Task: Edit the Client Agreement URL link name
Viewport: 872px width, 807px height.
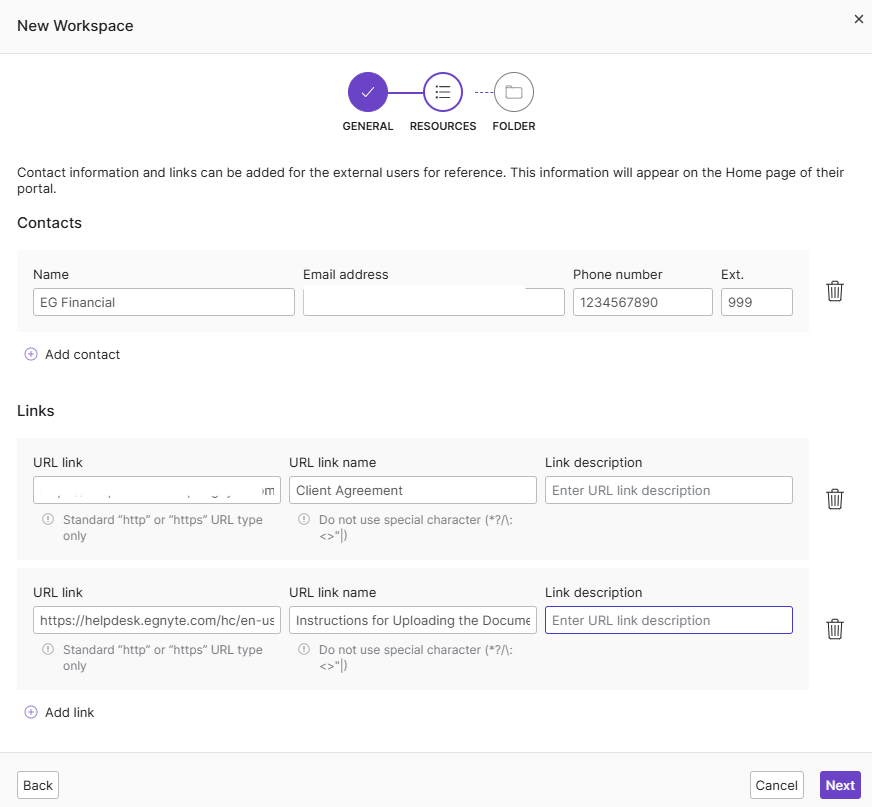Action: [x=413, y=490]
